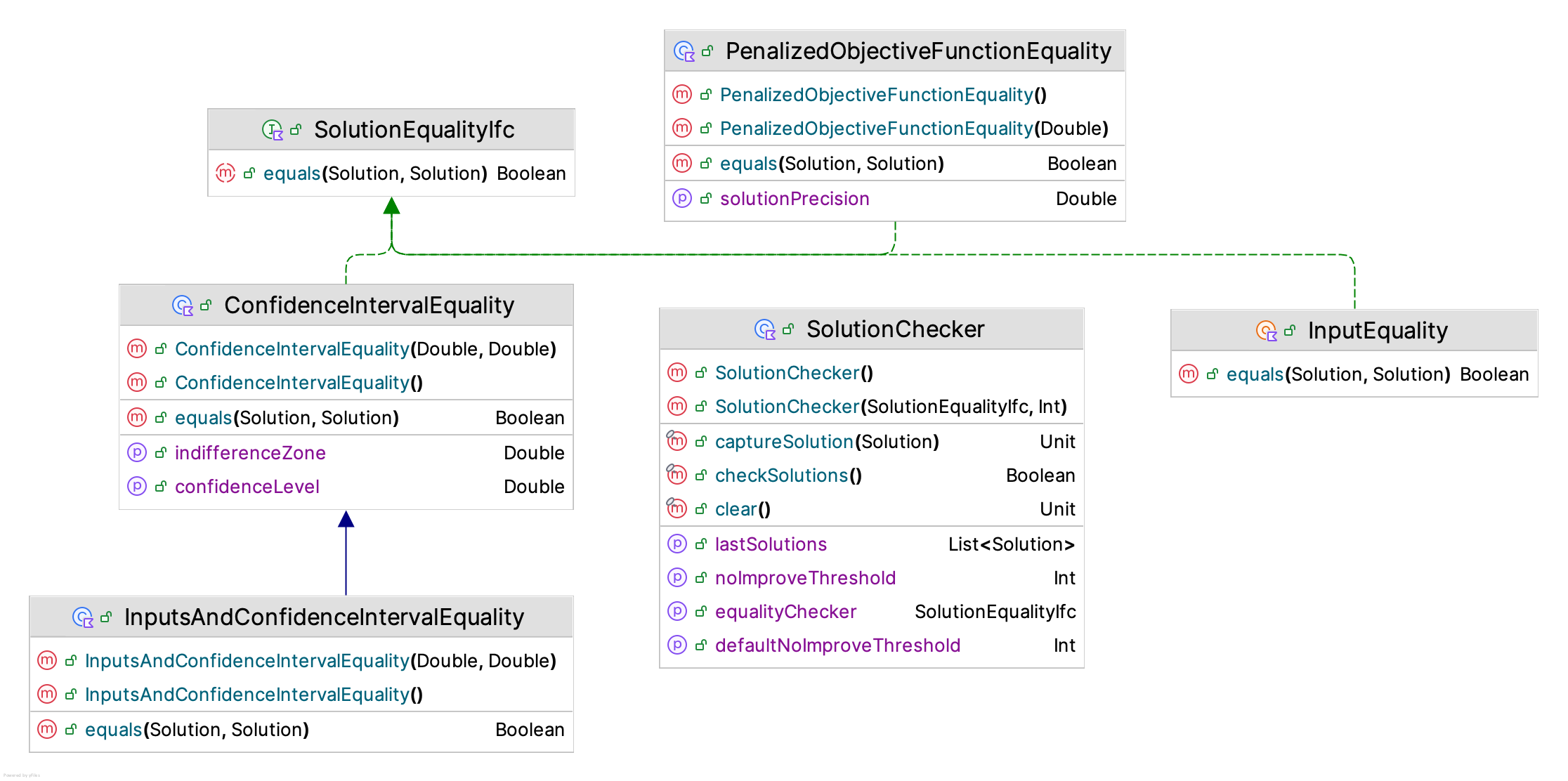
Task: Click method icon beside PenalizedObjectiveFunctionEquality(Double)
Action: [682, 128]
